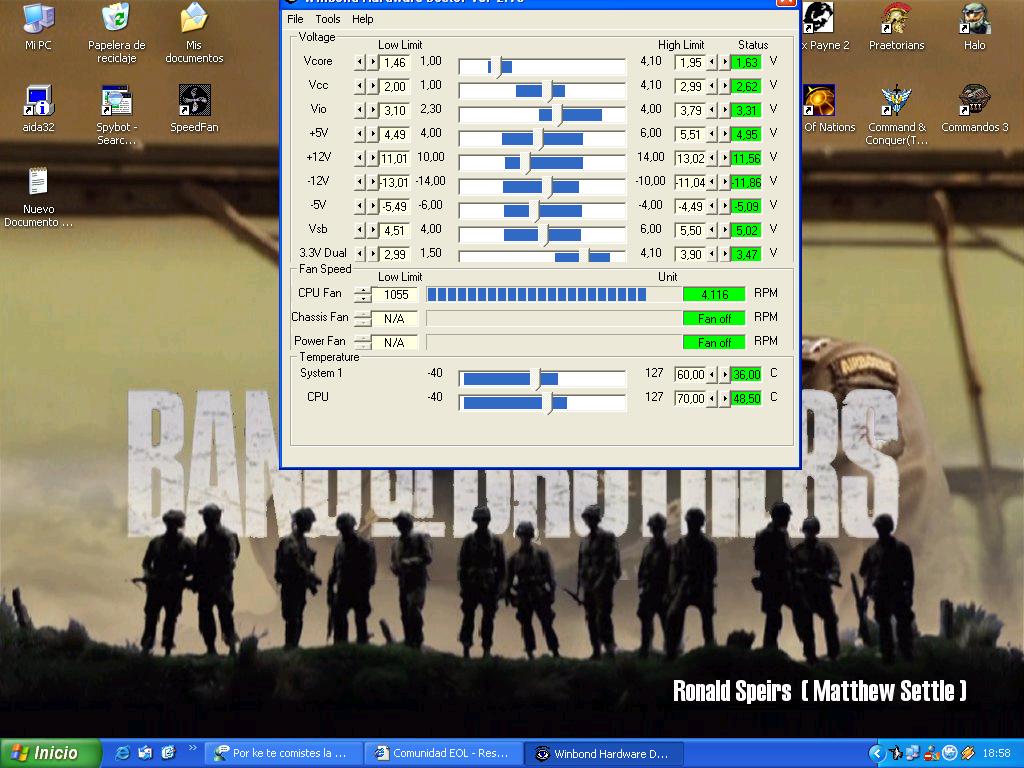Decrease Vcore low limit with left arrow
Screen dimensions: 1024x768
pos(360,63)
